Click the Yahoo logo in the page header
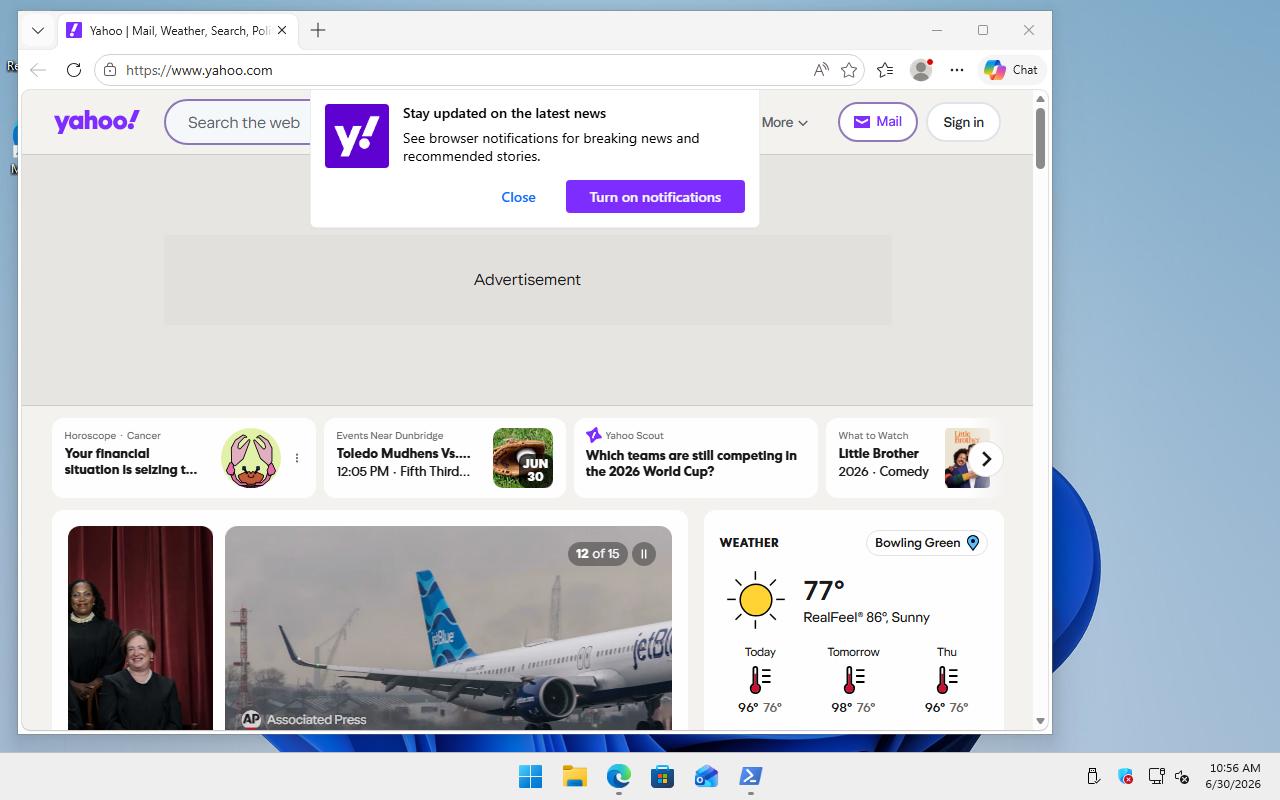 tap(97, 122)
